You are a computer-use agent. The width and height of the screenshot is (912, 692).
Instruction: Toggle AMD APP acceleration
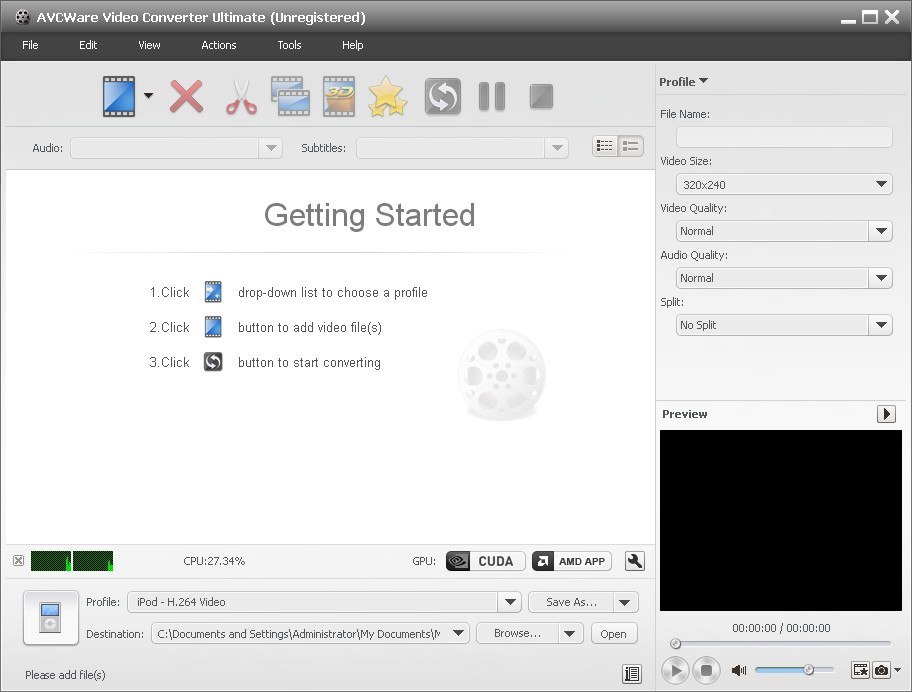coord(571,561)
